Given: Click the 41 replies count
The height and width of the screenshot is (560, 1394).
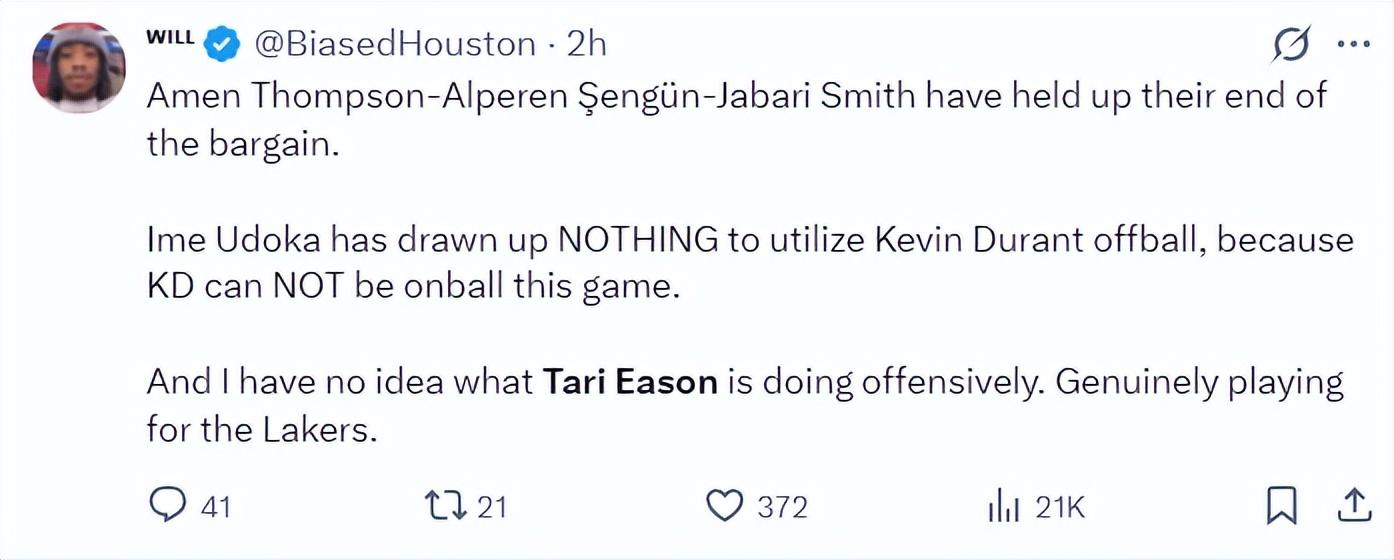Looking at the screenshot, I should point(216,507).
